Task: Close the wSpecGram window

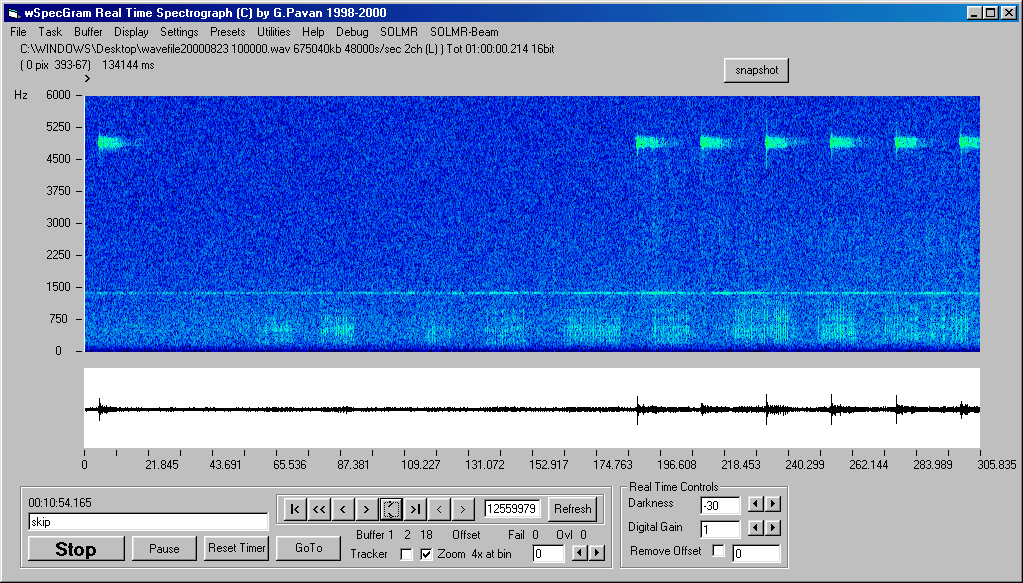Action: (1009, 12)
